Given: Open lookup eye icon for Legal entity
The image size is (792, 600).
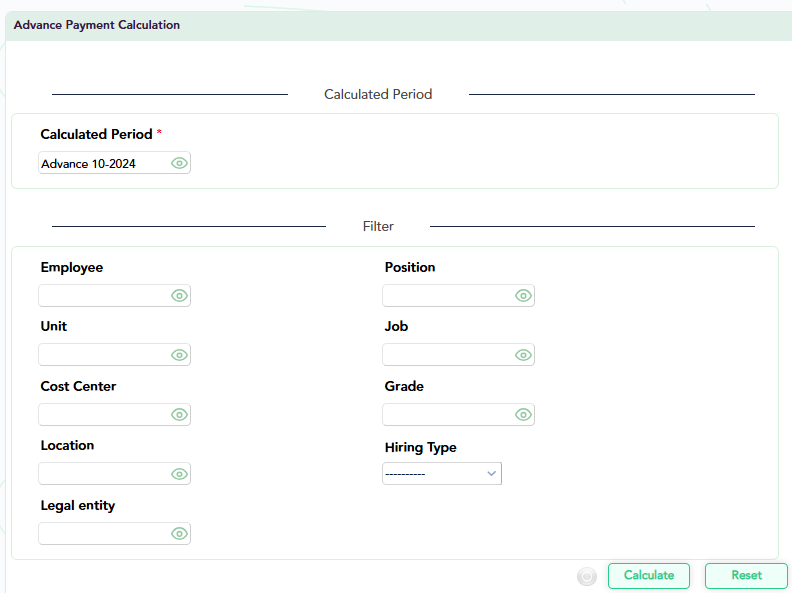Looking at the screenshot, I should [179, 534].
